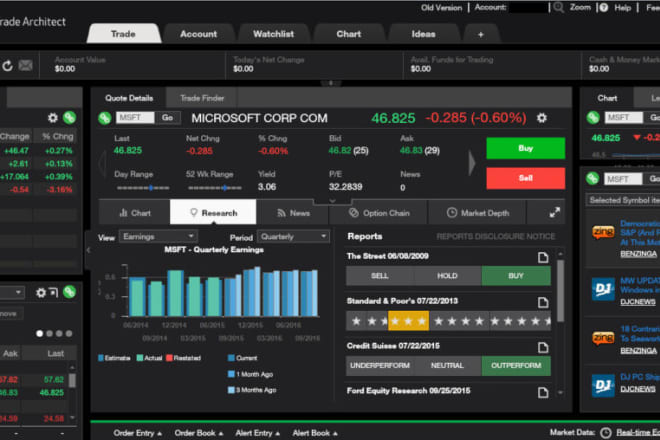Open Credit Suisse report document icon
Image resolution: width=660 pixels, height=440 pixels.
(x=543, y=347)
